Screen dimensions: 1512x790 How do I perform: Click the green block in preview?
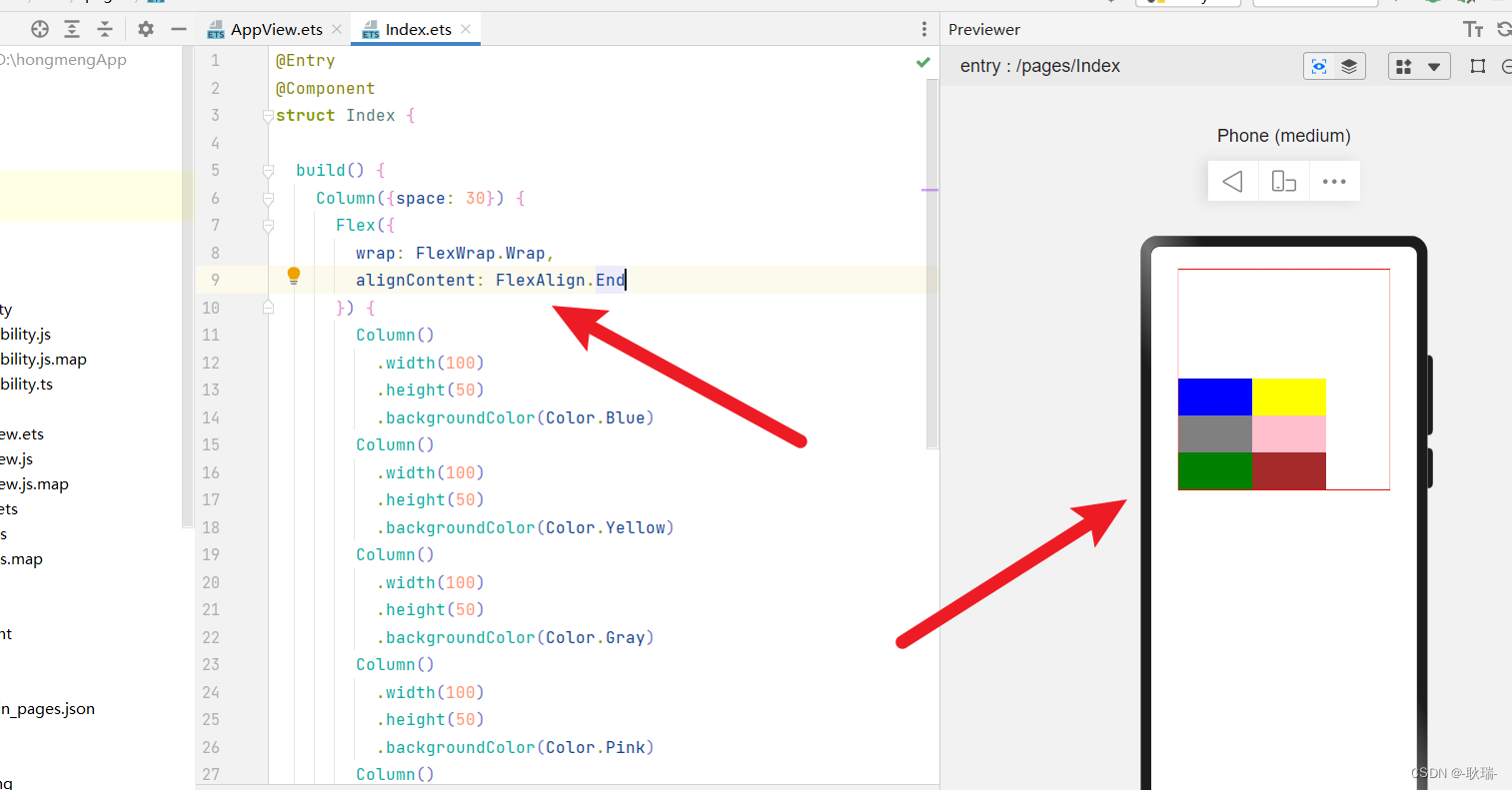point(1215,470)
